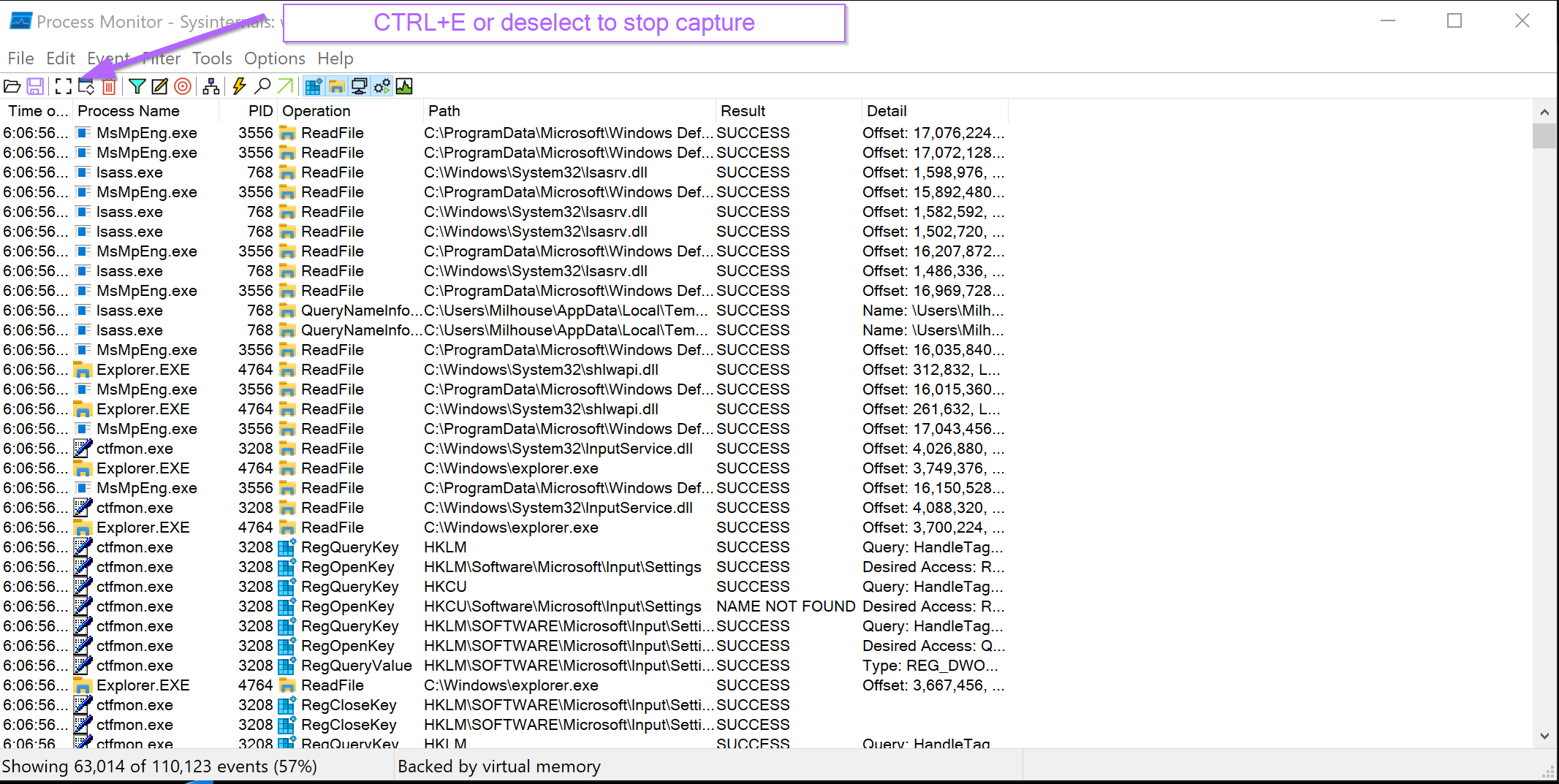Click the MsMpEng.exe icon in the Offset 16,150,528 row
Image resolution: width=1559 pixels, height=784 pixels.
click(x=83, y=488)
